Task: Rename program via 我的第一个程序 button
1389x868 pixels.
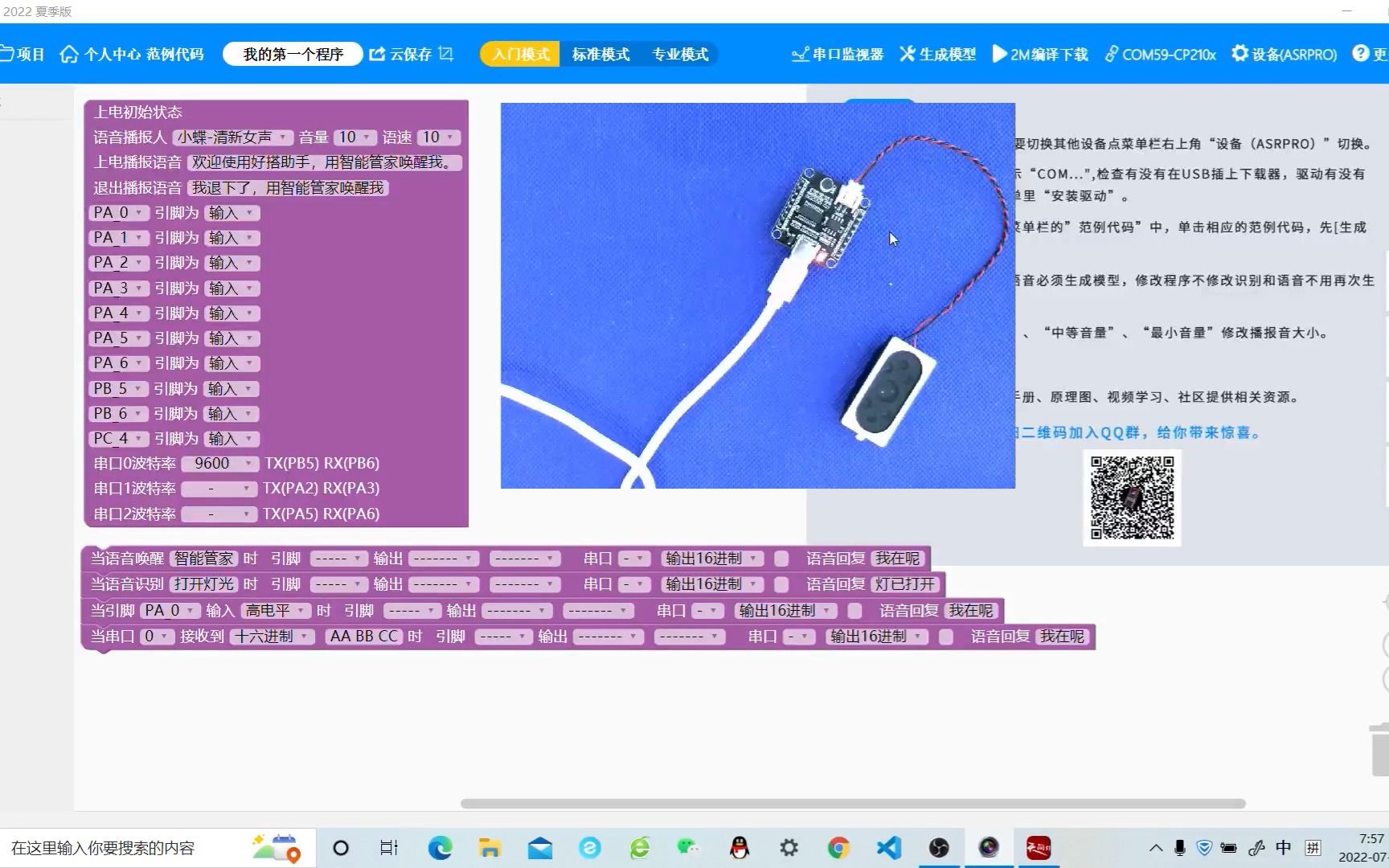Action: coord(292,54)
